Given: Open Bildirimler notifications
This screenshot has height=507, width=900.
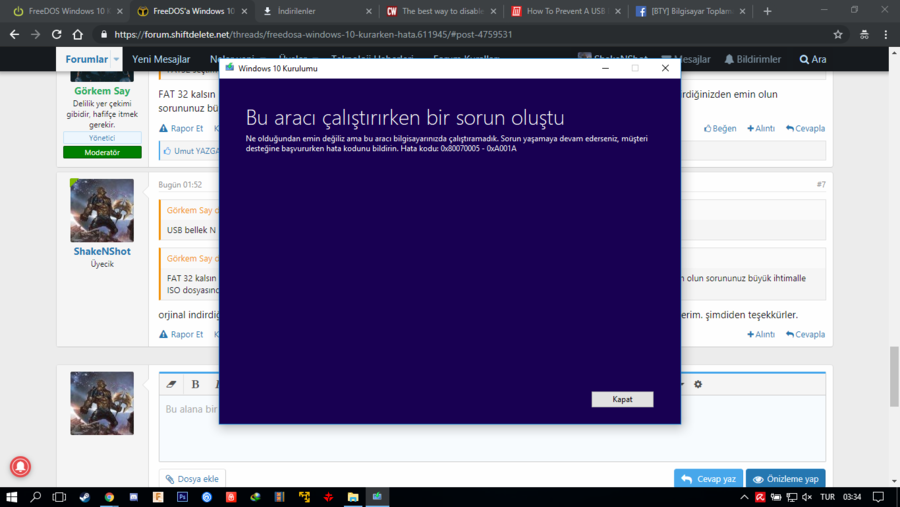Looking at the screenshot, I should 752,59.
